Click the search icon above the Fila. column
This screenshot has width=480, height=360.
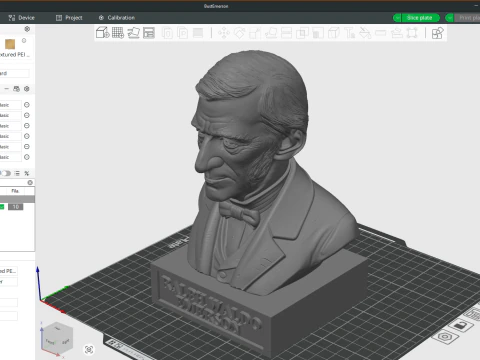[30, 182]
